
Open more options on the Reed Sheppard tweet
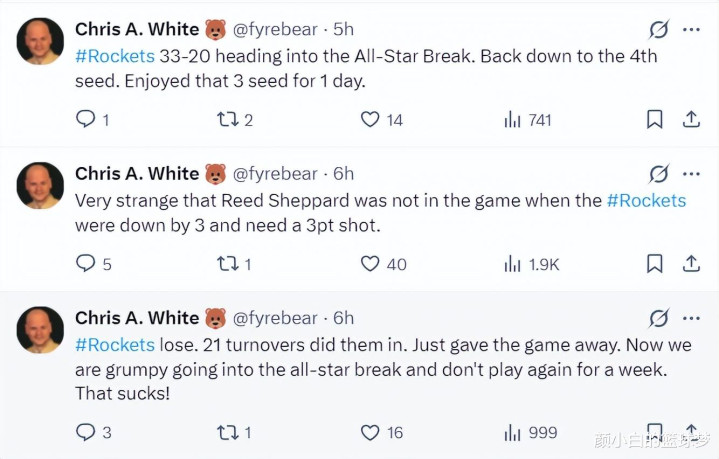pos(691,174)
